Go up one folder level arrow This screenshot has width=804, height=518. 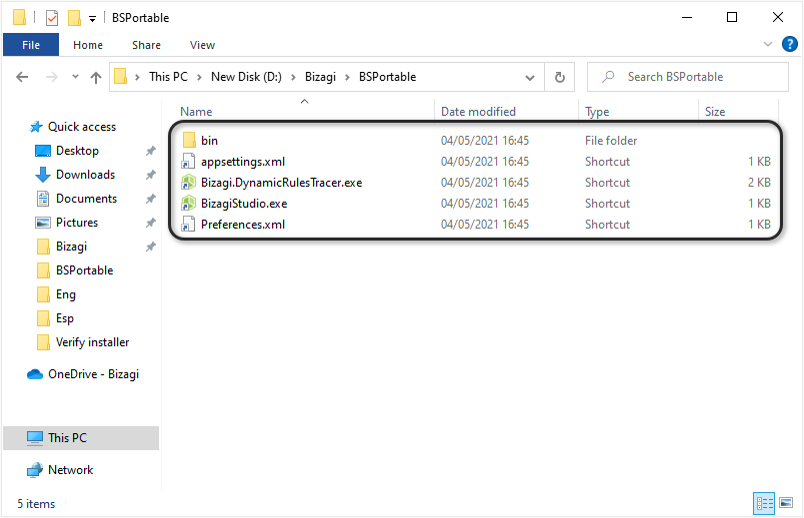(95, 77)
